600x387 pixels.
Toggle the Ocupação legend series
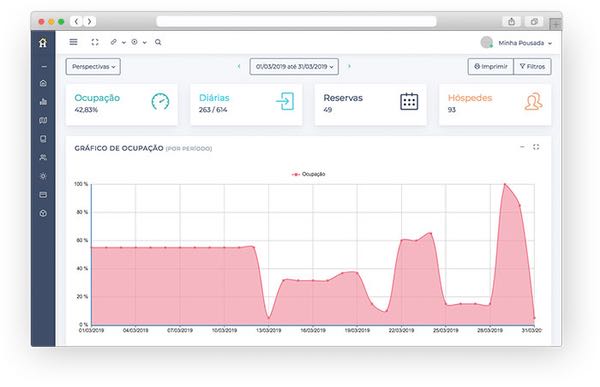[308, 174]
